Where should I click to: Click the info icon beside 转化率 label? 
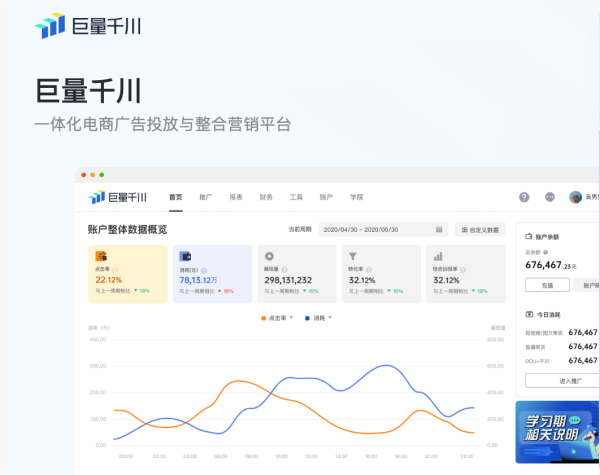point(369,269)
